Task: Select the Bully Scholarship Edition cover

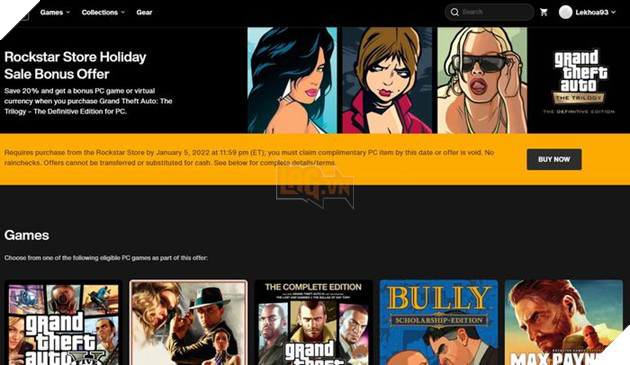Action: [439, 322]
